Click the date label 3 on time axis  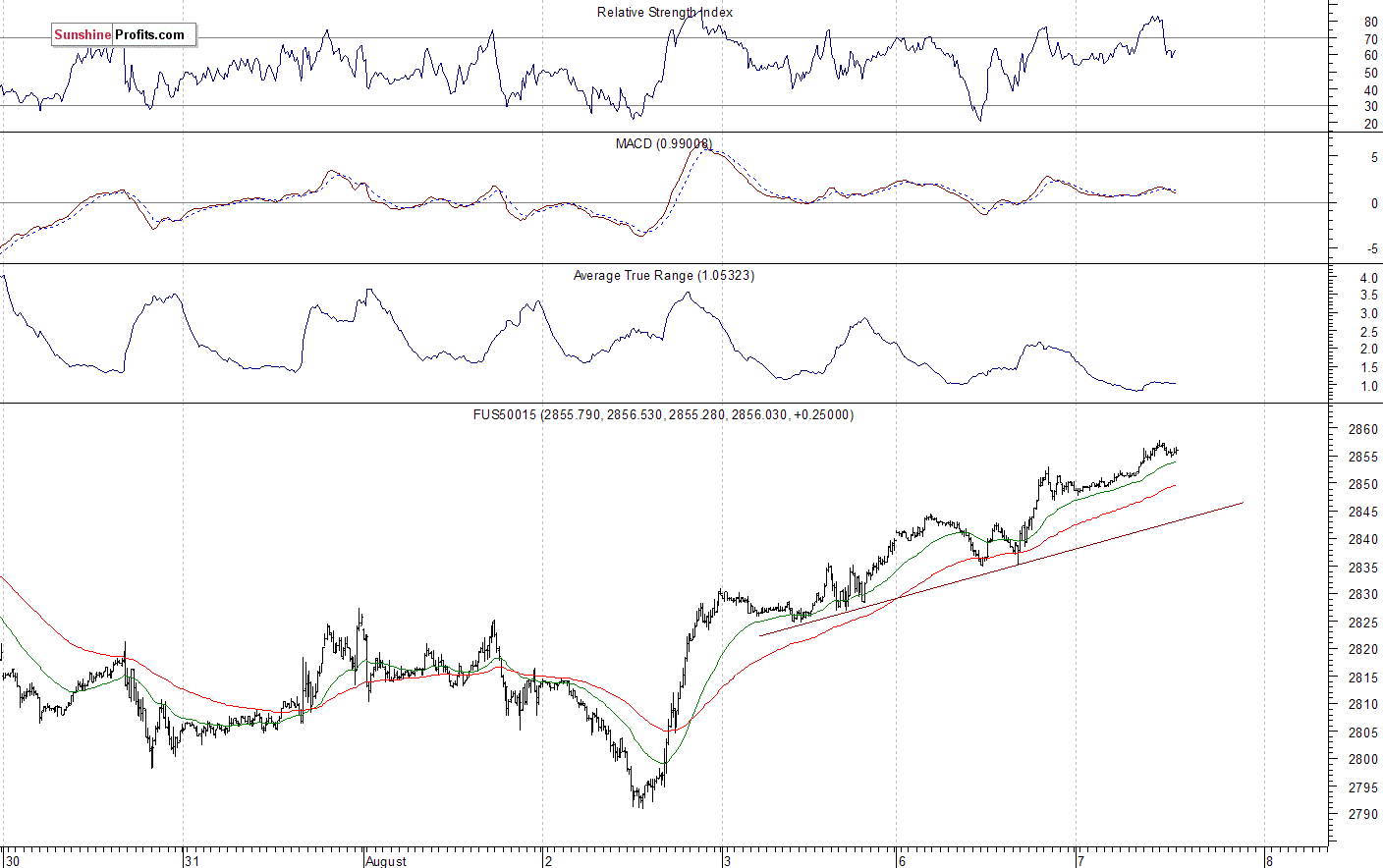[727, 861]
